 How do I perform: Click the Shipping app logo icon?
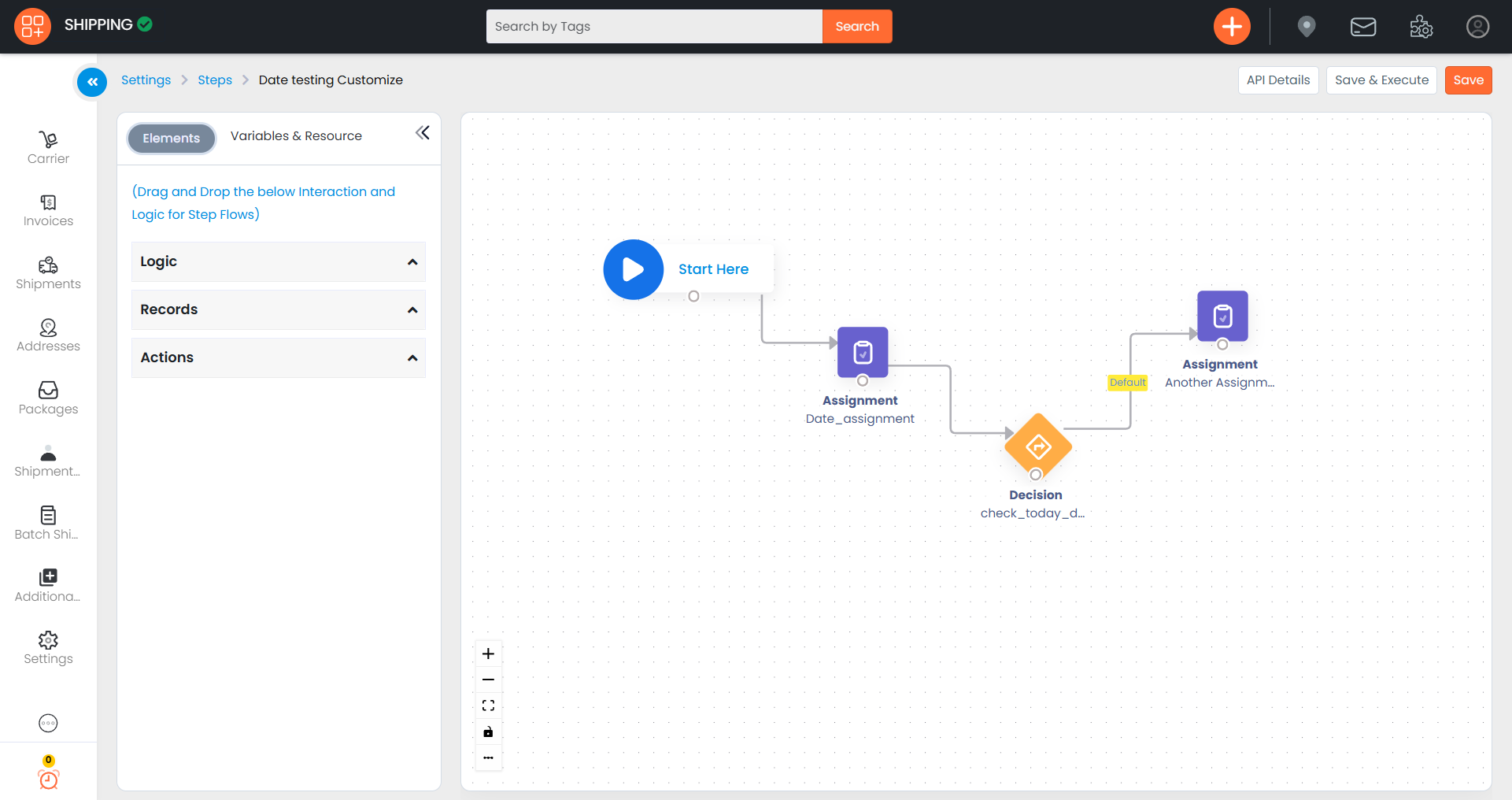[32, 26]
